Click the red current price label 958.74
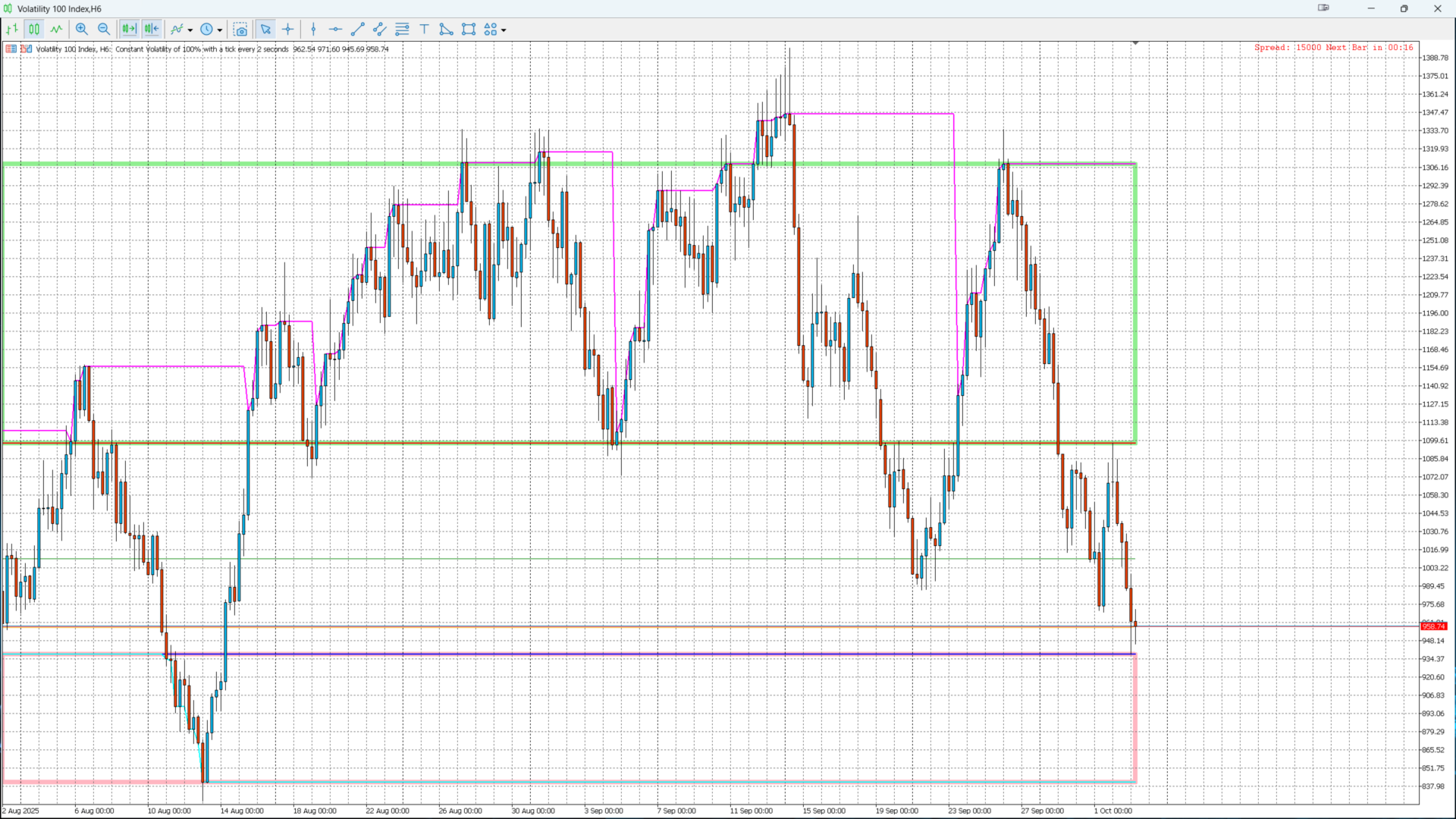1456x819 pixels. (1433, 626)
